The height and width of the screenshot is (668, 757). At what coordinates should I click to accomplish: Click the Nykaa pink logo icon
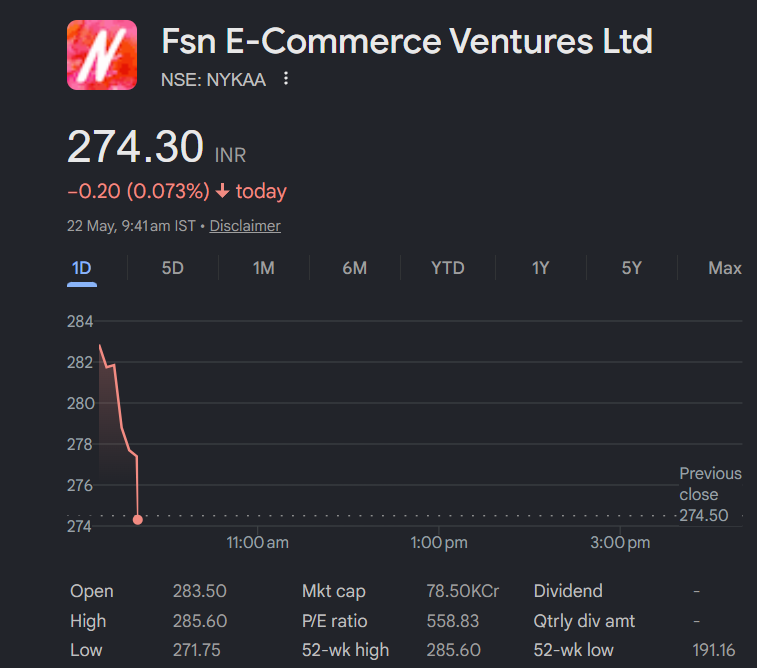pos(102,55)
